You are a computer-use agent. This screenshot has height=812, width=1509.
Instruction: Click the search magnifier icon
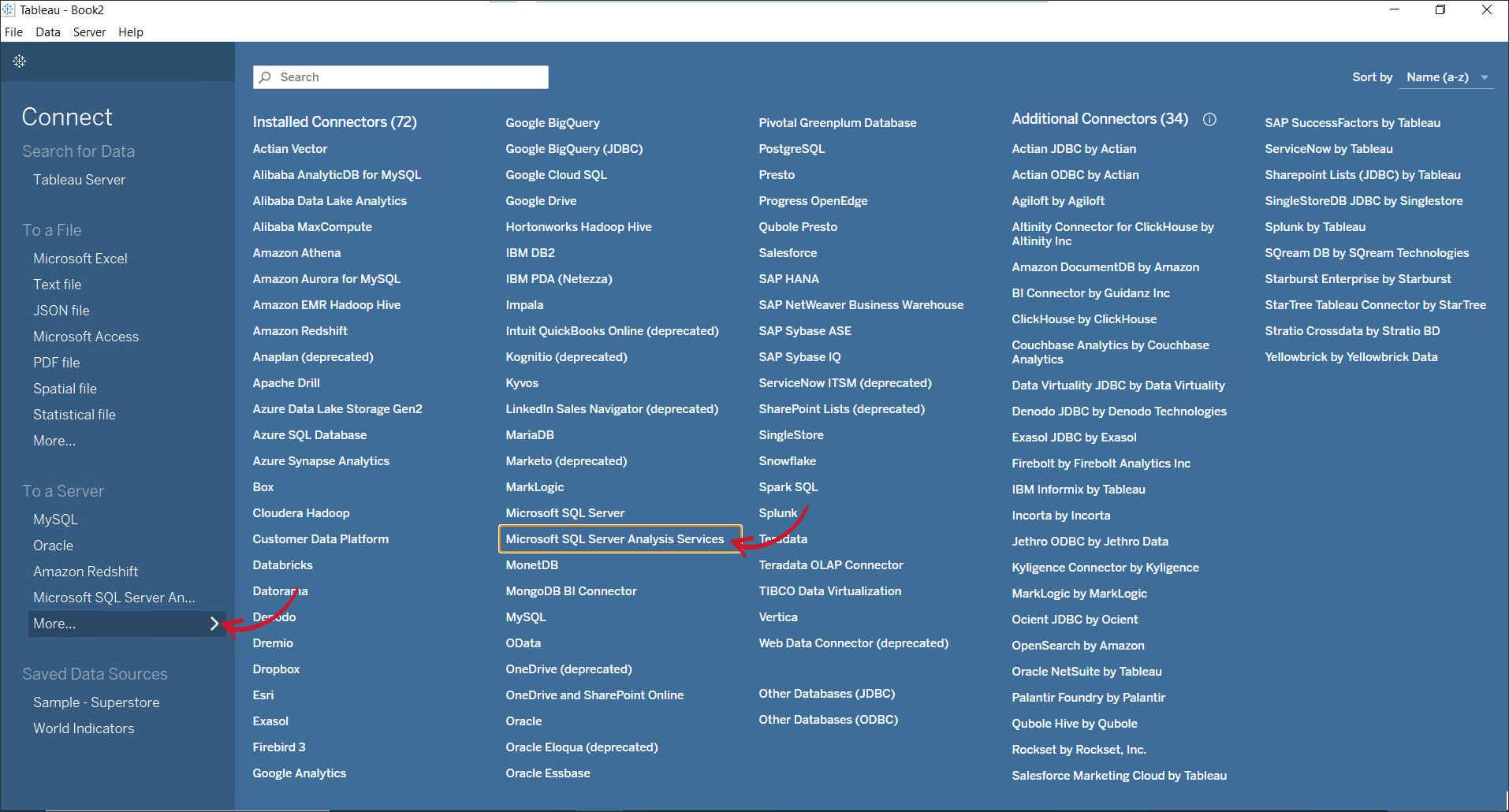pyautogui.click(x=266, y=77)
